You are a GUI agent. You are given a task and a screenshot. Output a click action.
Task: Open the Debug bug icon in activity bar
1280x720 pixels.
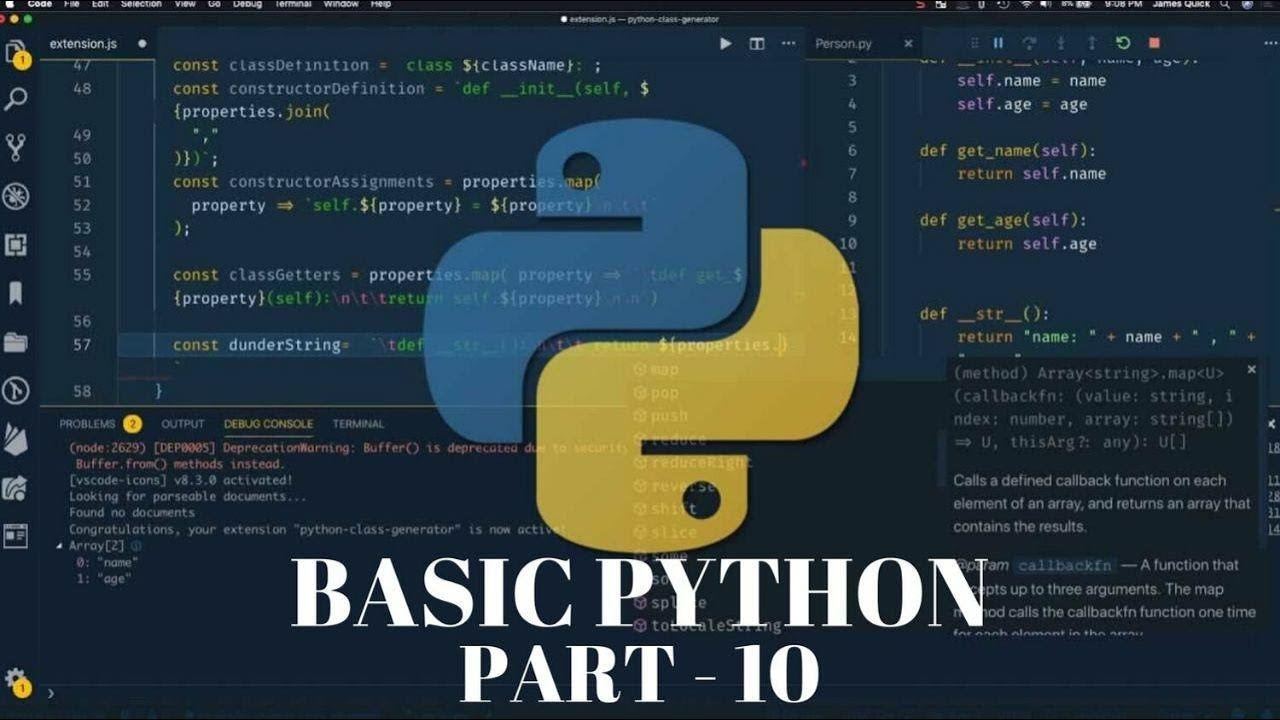(16, 196)
